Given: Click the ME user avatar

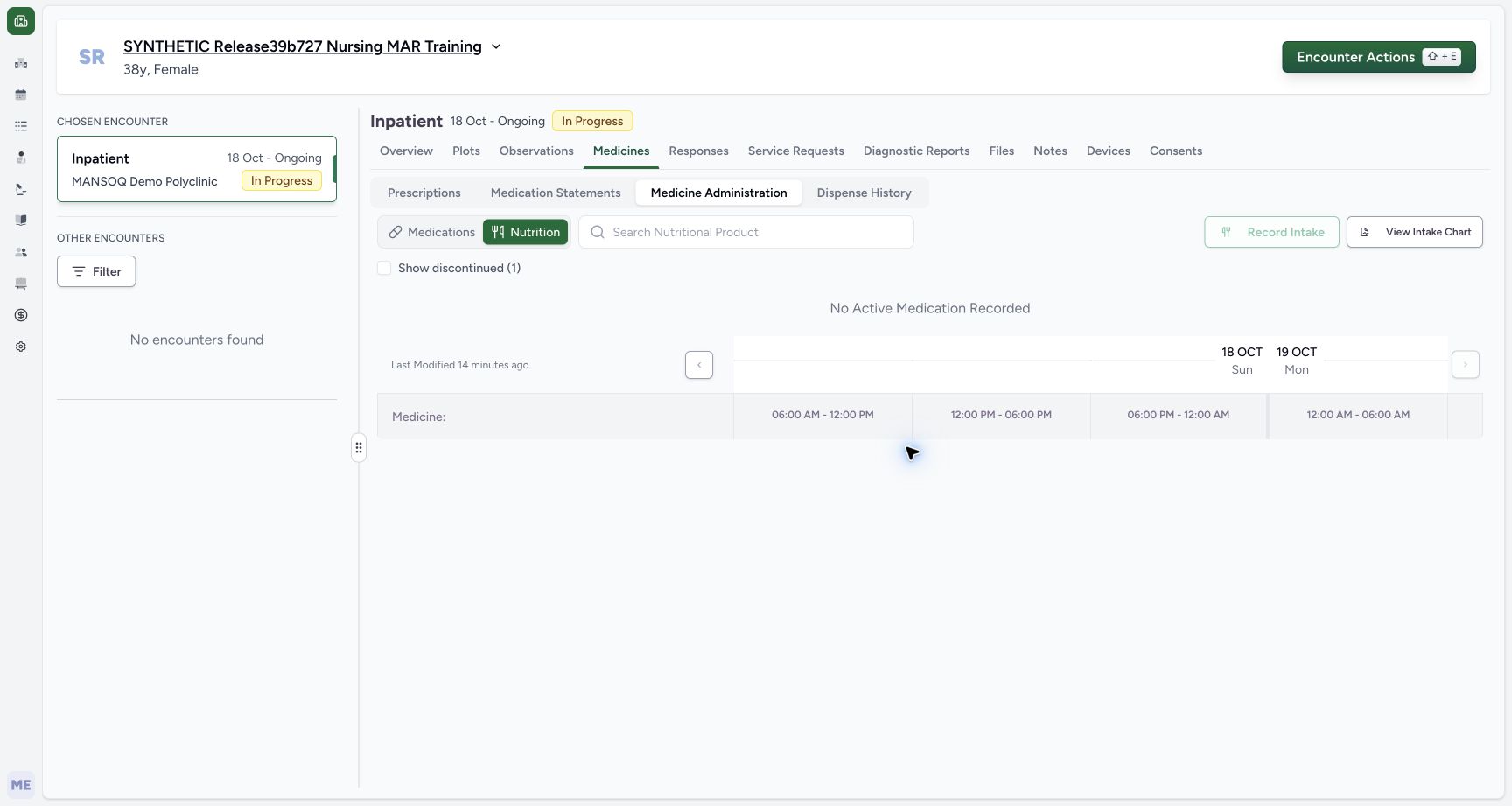Looking at the screenshot, I should tap(21, 785).
